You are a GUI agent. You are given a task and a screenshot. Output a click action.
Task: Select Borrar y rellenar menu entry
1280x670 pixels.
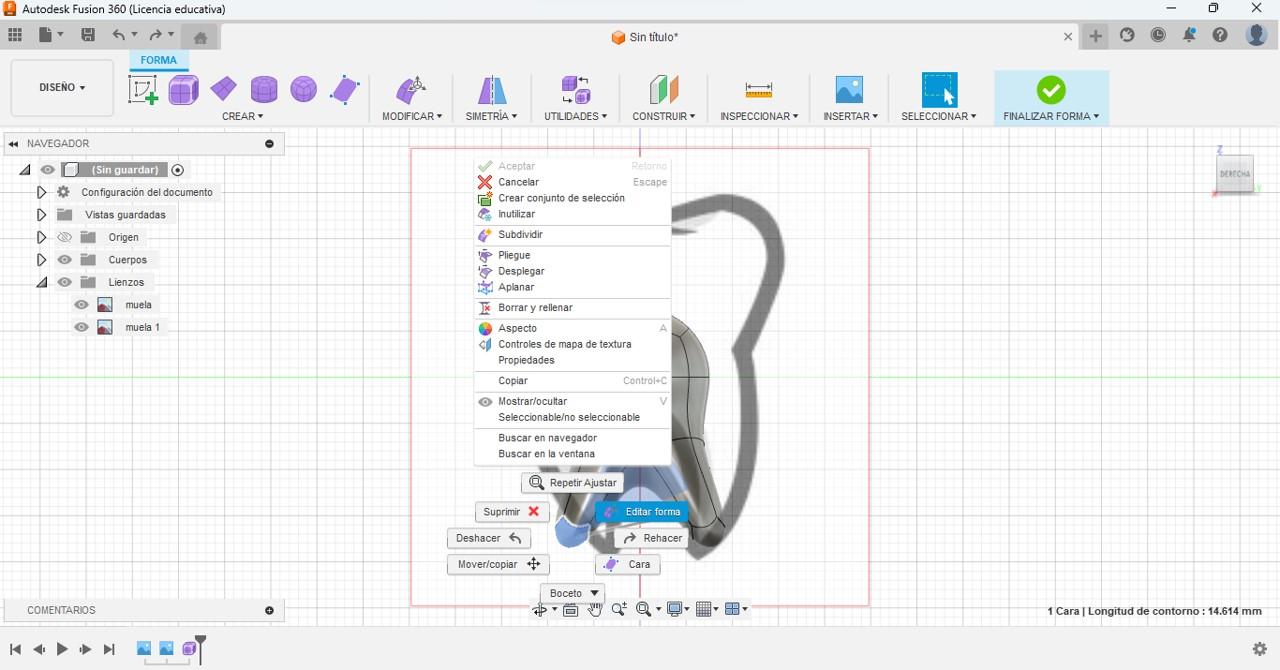click(x=572, y=308)
